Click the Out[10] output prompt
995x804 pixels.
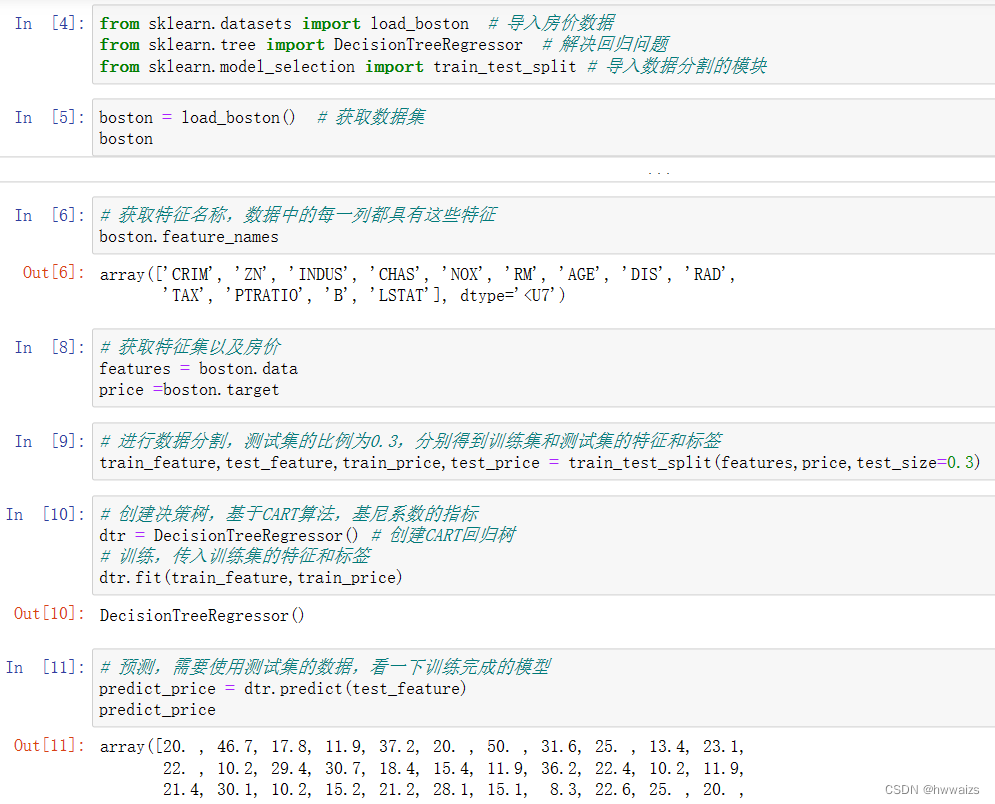click(x=49, y=614)
